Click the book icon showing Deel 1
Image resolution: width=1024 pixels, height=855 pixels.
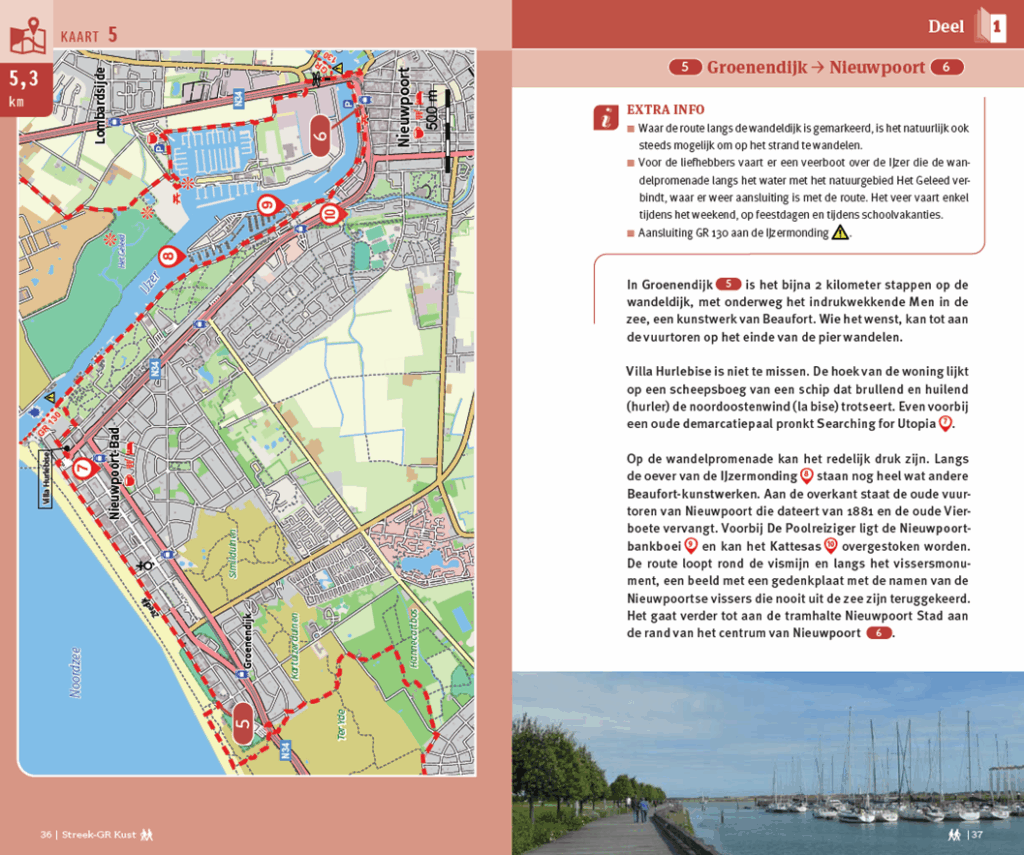pos(990,25)
